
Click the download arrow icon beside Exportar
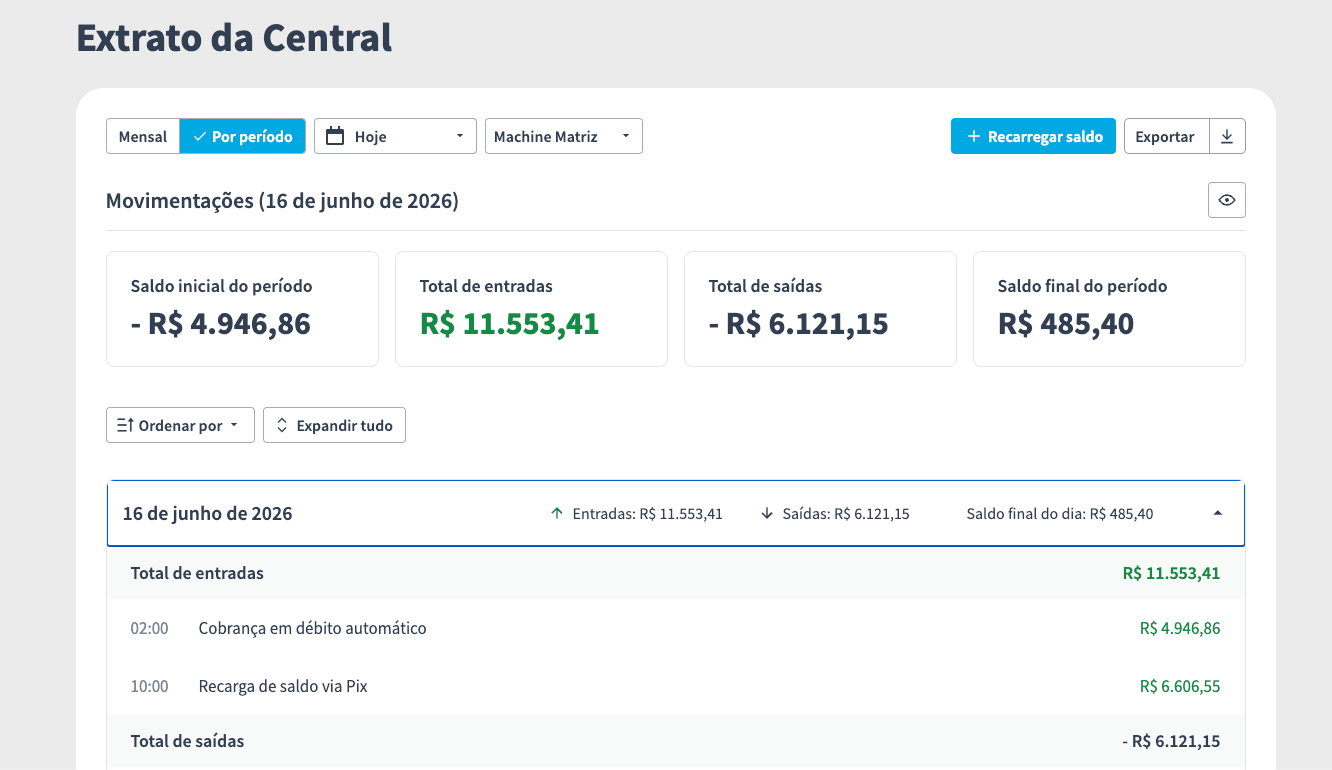coord(1227,137)
